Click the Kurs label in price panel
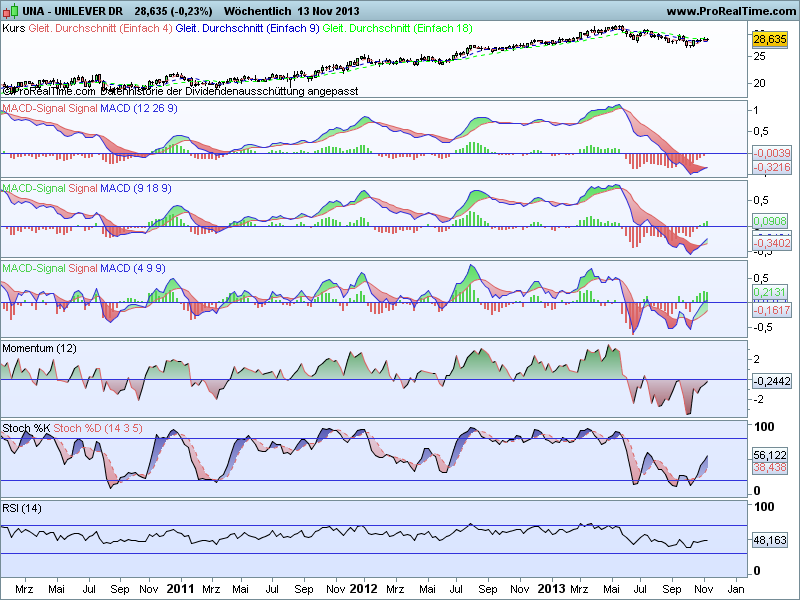 tap(14, 28)
